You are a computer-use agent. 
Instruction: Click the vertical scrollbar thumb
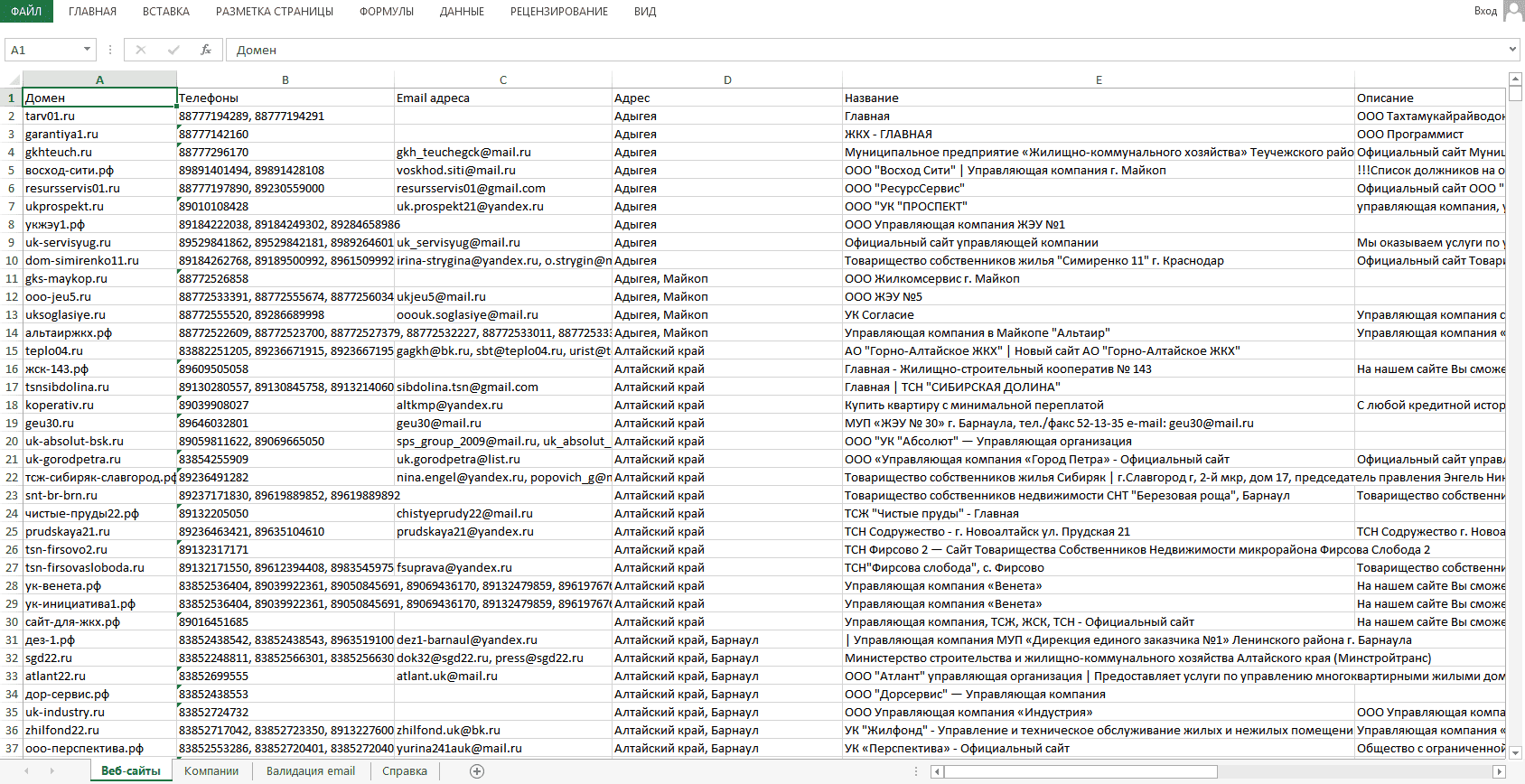[1515, 94]
